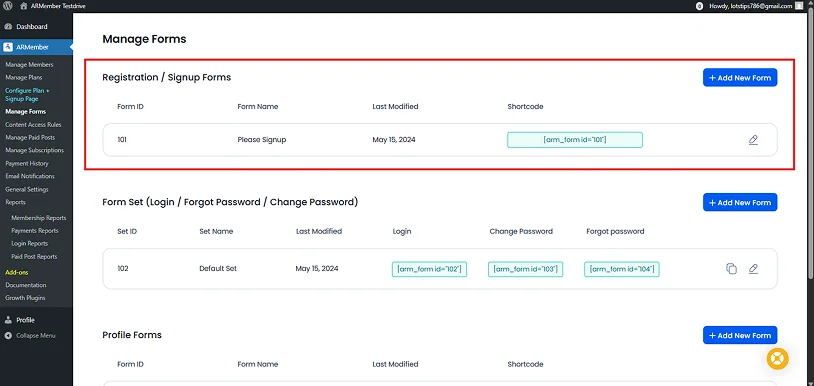Screen dimensions: 814x386
Task: Open Manage Plans menu item
Action: (x=24, y=77)
